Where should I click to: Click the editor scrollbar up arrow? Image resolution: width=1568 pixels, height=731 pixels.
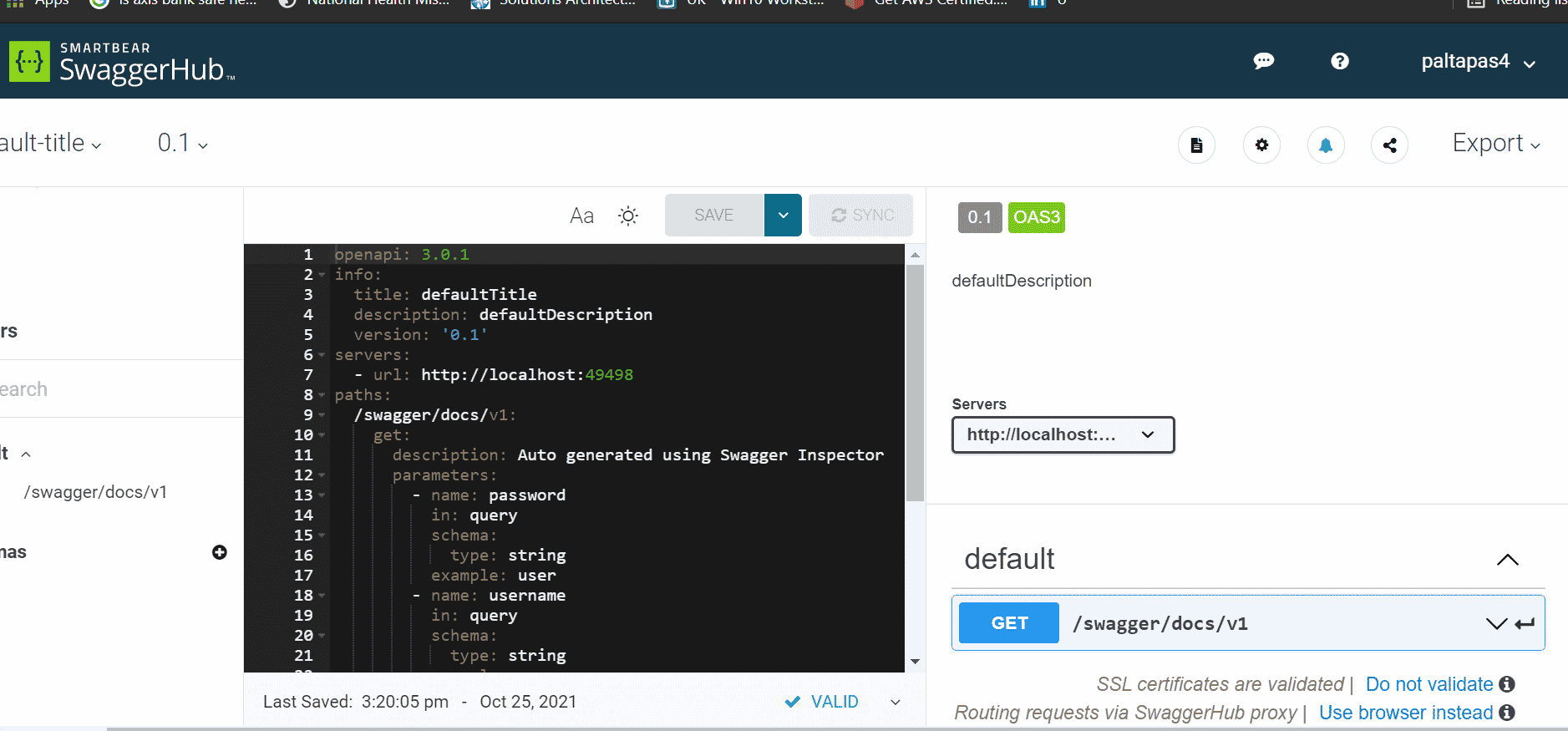915,255
